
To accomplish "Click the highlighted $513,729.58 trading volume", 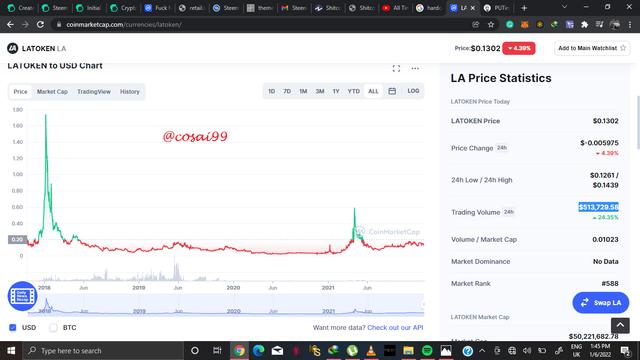I will [598, 207].
